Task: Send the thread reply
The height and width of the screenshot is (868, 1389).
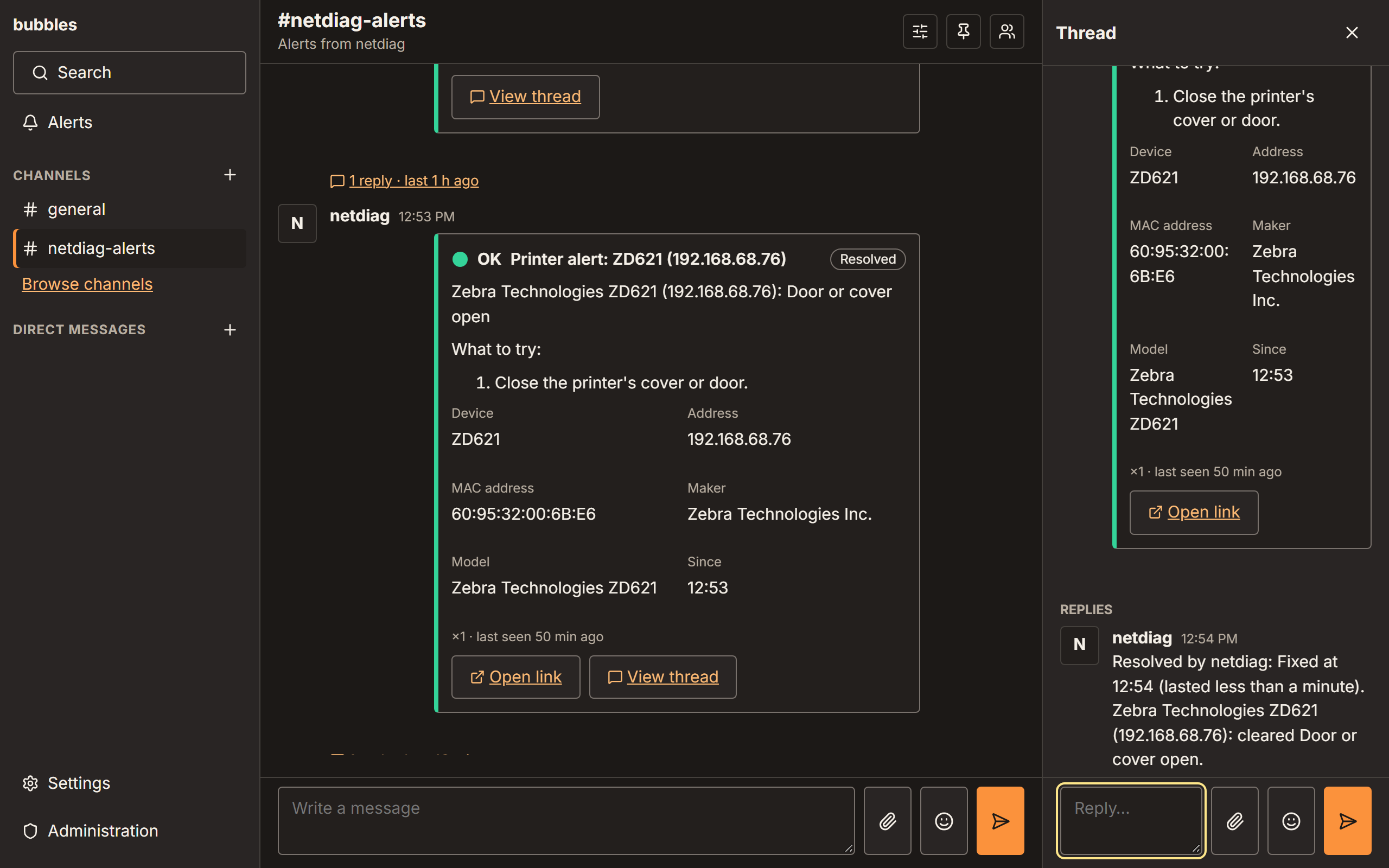Action: coord(1348,821)
